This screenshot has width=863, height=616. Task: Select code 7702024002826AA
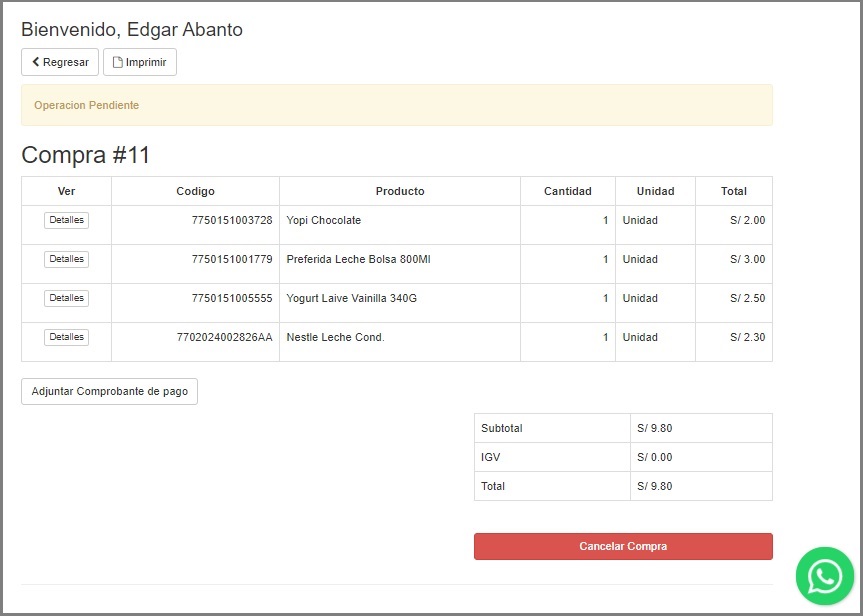click(x=225, y=337)
